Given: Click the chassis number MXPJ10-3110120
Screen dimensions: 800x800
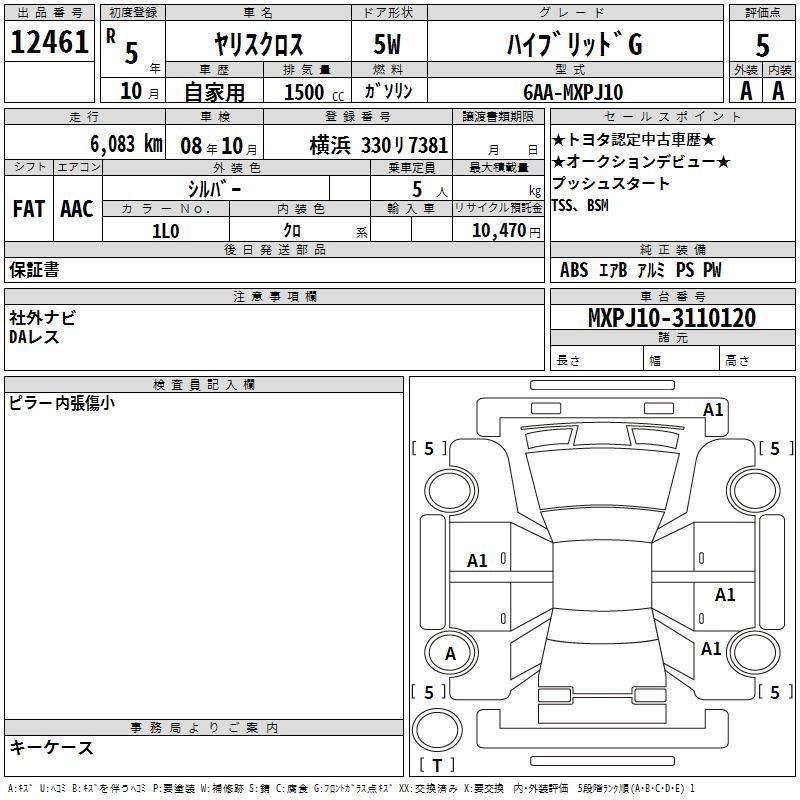Looking at the screenshot, I should [671, 318].
